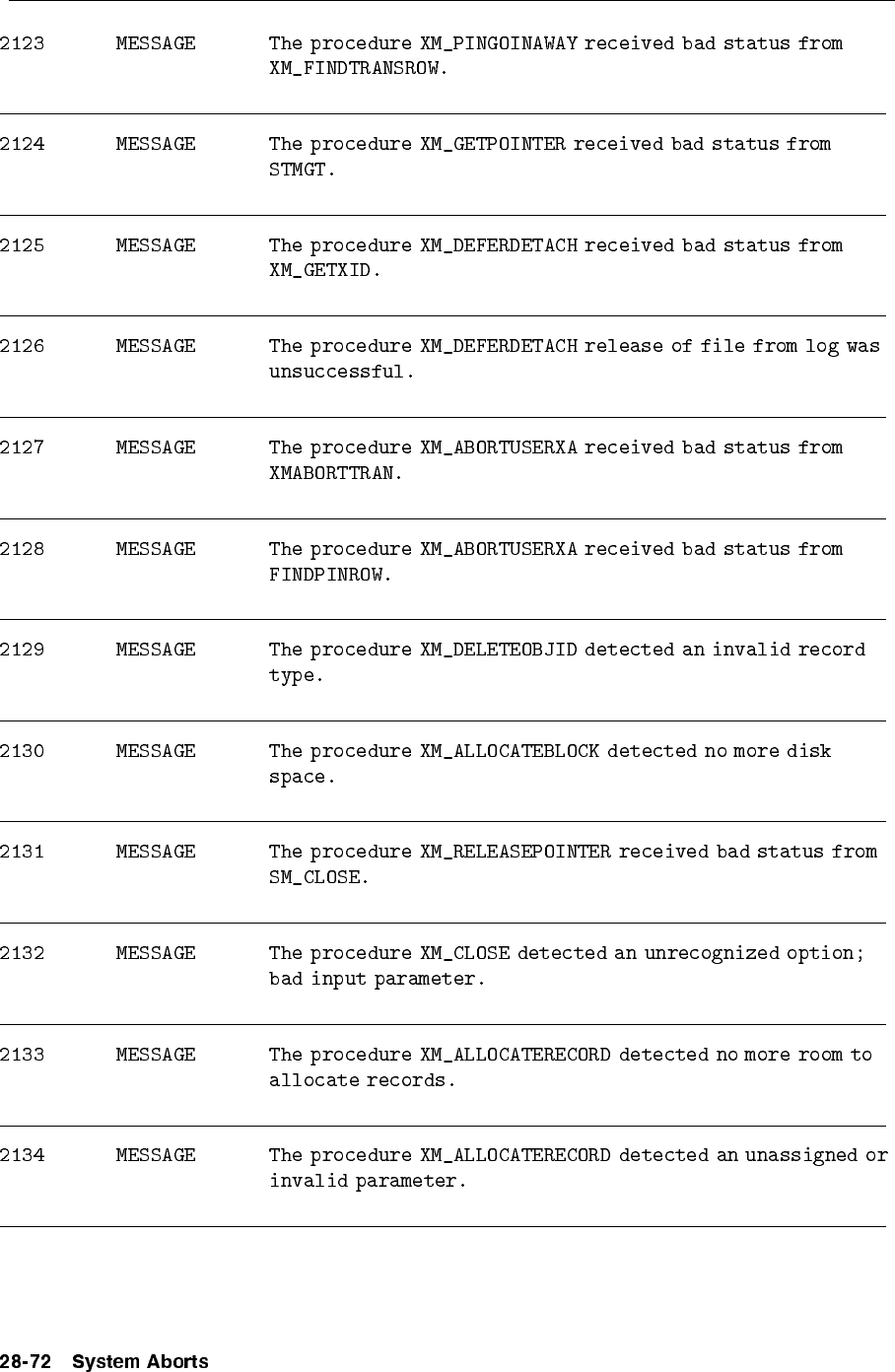Click the FINDPINROW text
This screenshot has height=1372, width=895.
click(328, 575)
